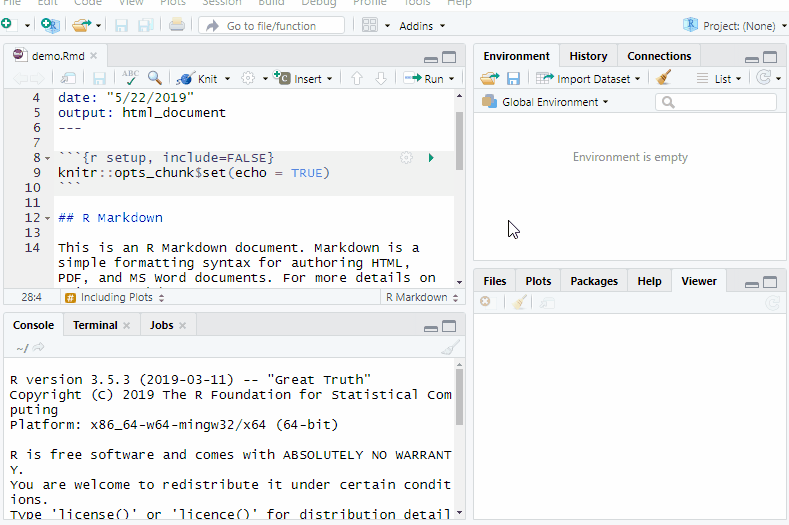Switch to the Console tab
Image resolution: width=789 pixels, height=525 pixels.
tap(33, 325)
